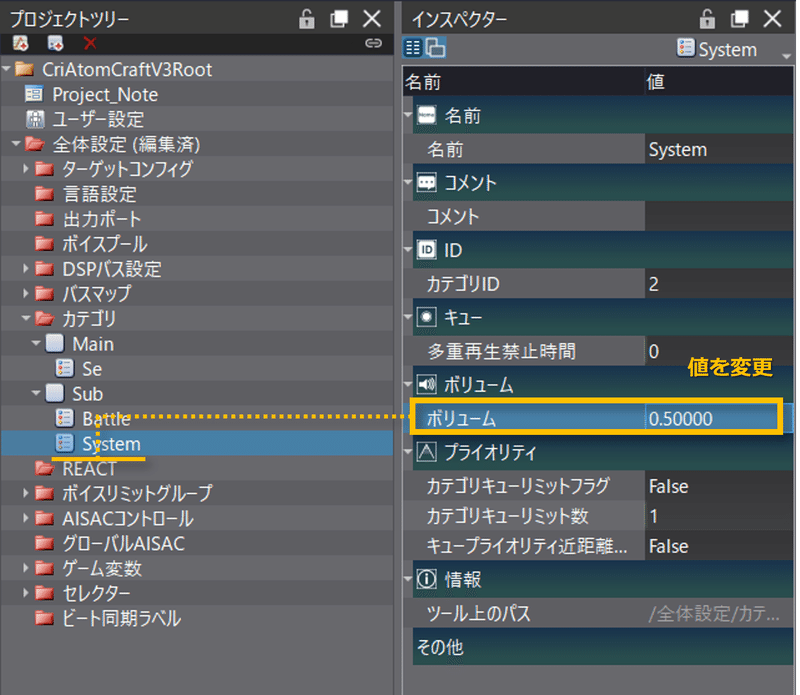Viewport: 800px width, 695px height.
Task: Click the Sub group cube icon
Action: click(x=55, y=393)
